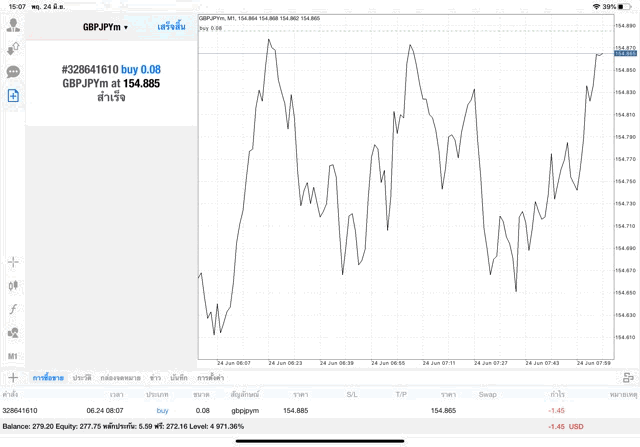Open the indicators f icon
Image resolution: width=640 pixels, height=447 pixels.
(x=13, y=309)
